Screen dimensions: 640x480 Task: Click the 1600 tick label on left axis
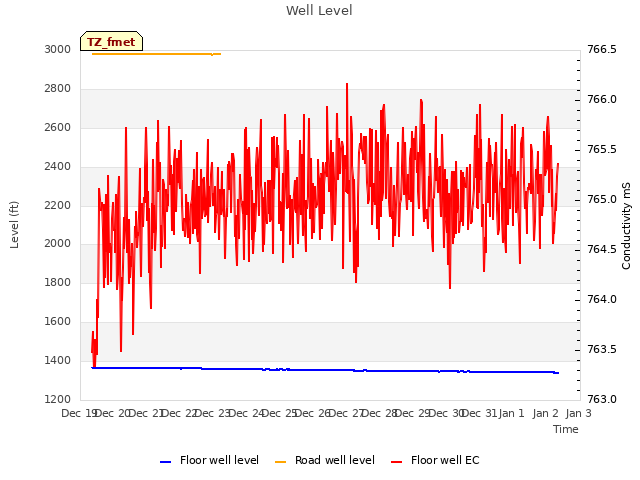pos(58,322)
